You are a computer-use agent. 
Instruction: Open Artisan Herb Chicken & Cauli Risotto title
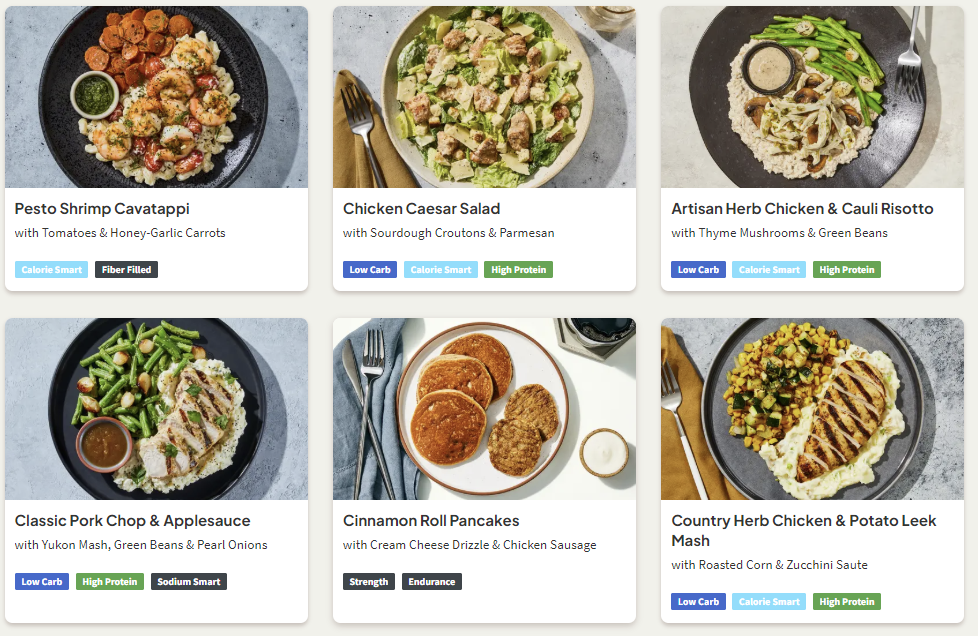click(x=802, y=209)
